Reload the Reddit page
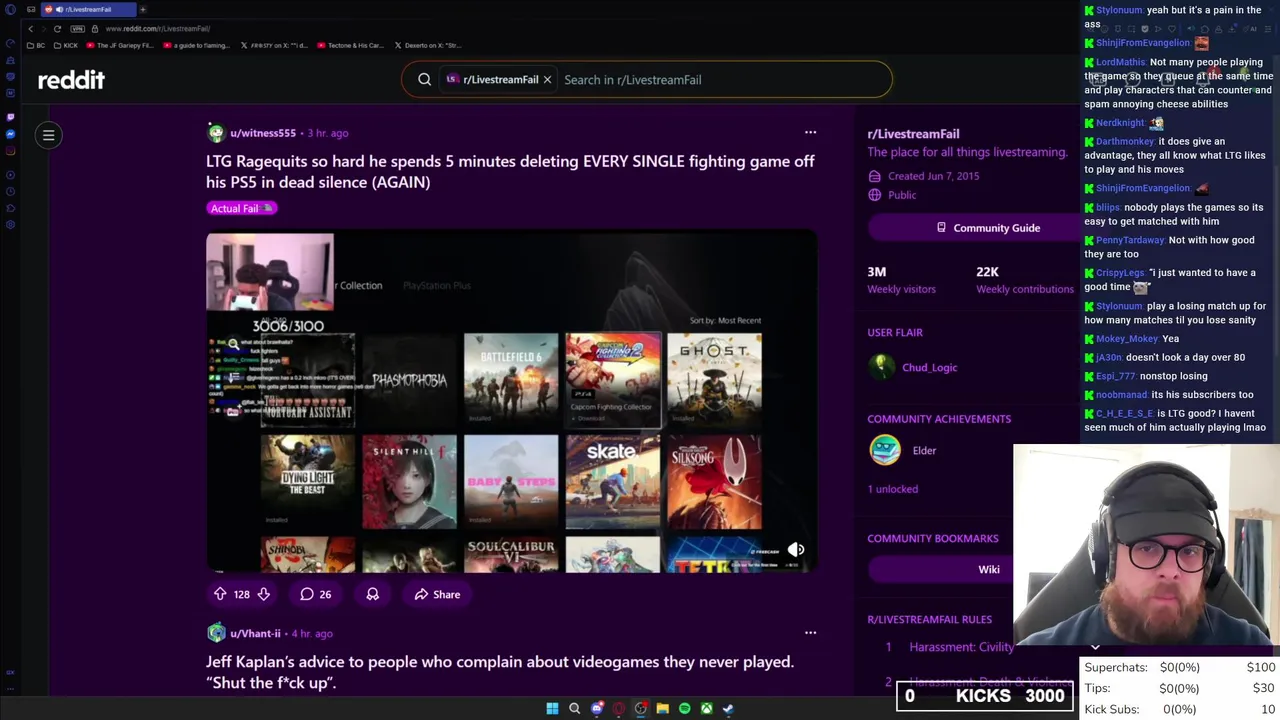The height and width of the screenshot is (720, 1280). click(57, 28)
